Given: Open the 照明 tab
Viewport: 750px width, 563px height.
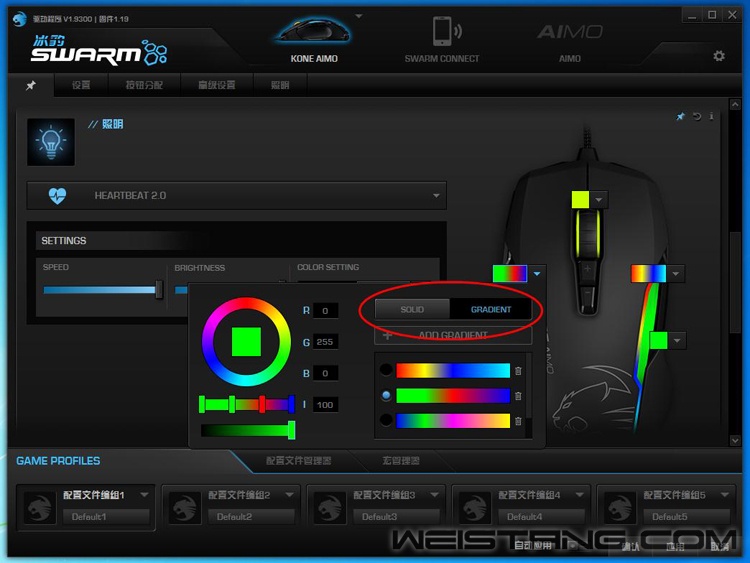Looking at the screenshot, I should (x=280, y=85).
